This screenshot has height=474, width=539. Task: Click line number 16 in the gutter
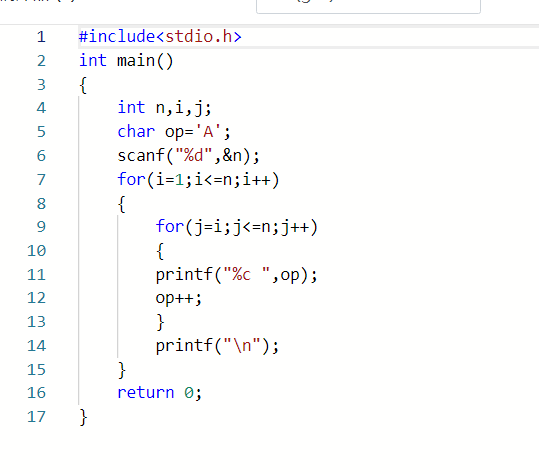tap(36, 393)
